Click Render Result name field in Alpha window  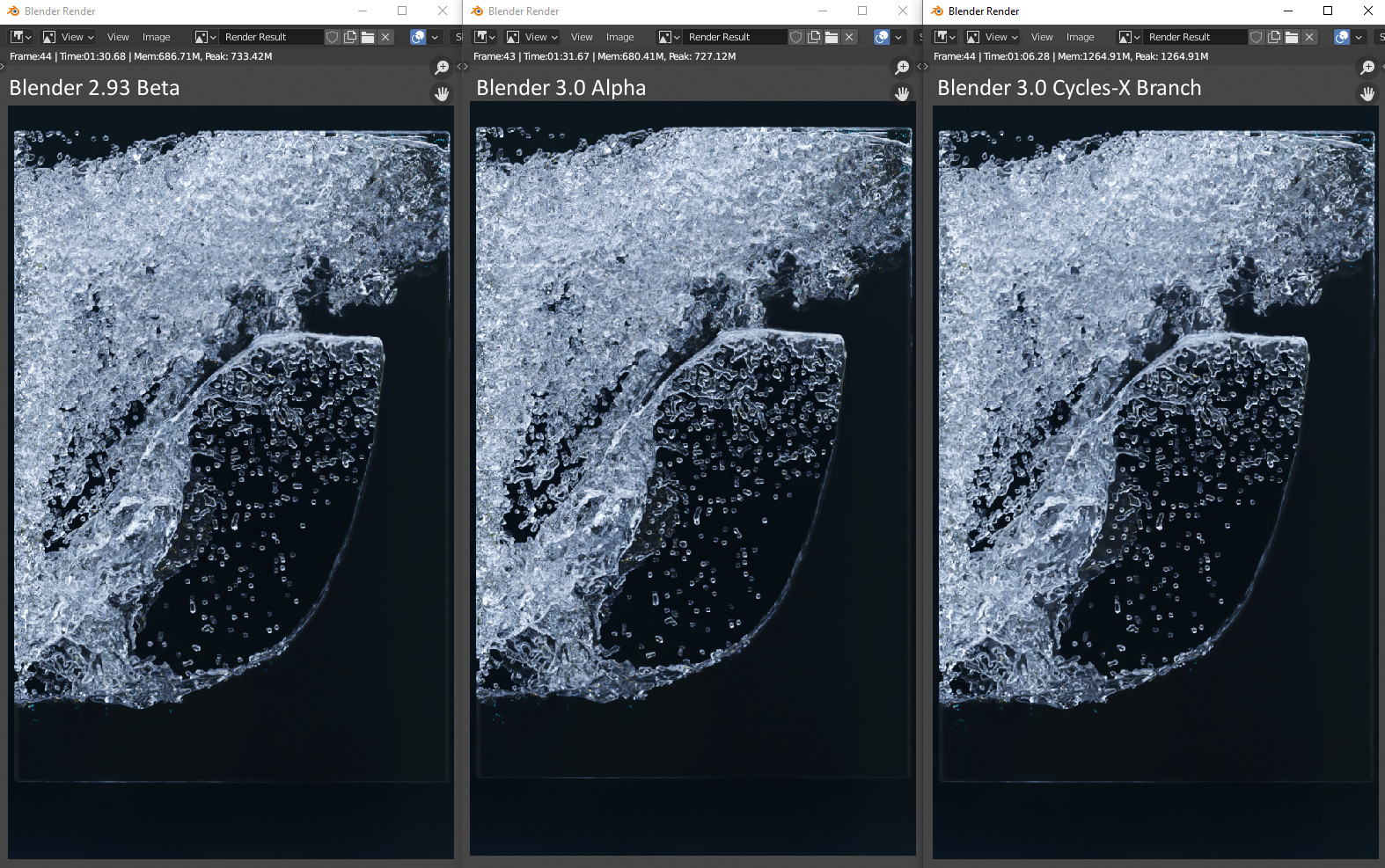point(735,37)
